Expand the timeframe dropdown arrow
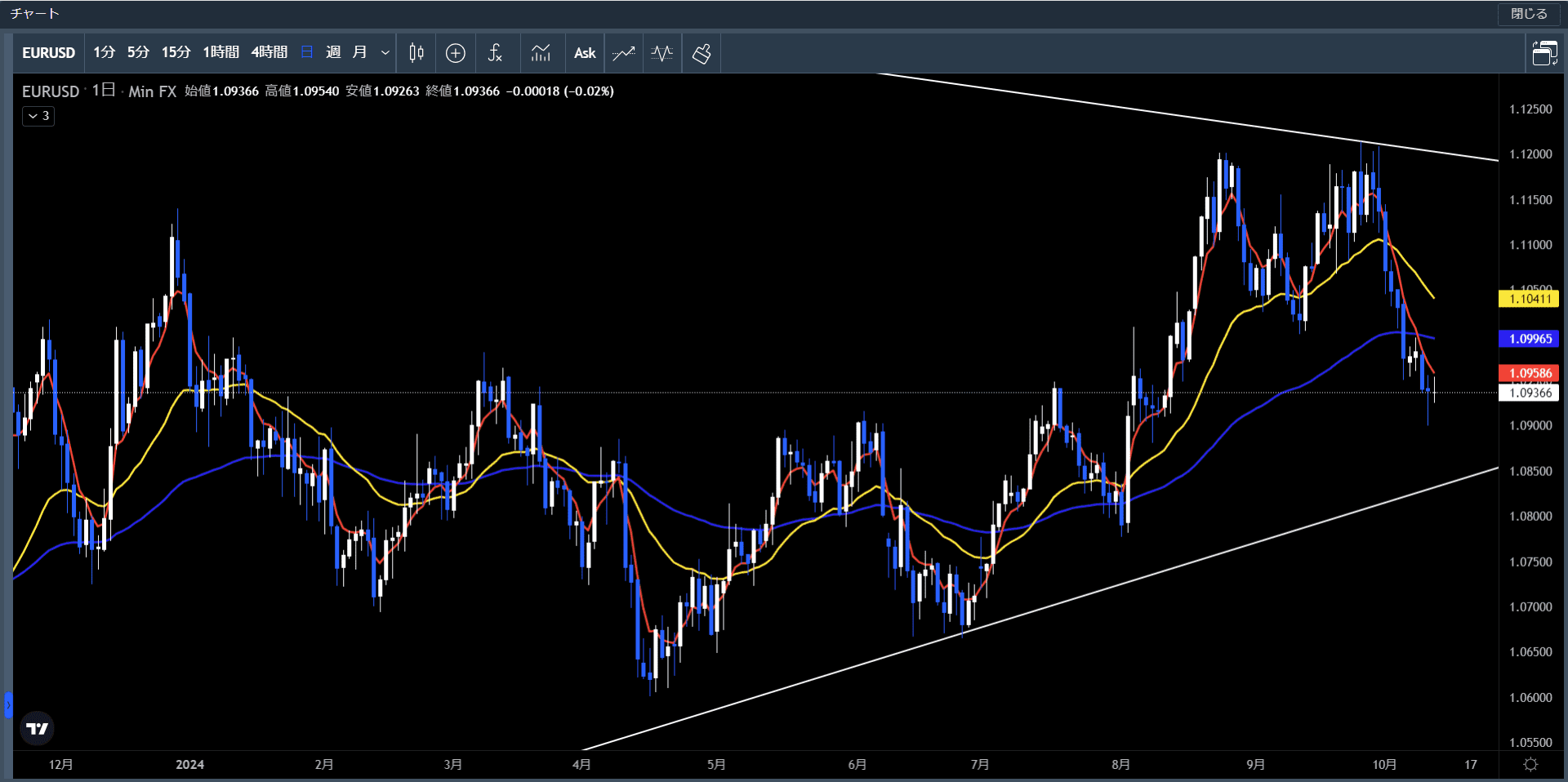This screenshot has width=1568, height=782. pos(385,53)
